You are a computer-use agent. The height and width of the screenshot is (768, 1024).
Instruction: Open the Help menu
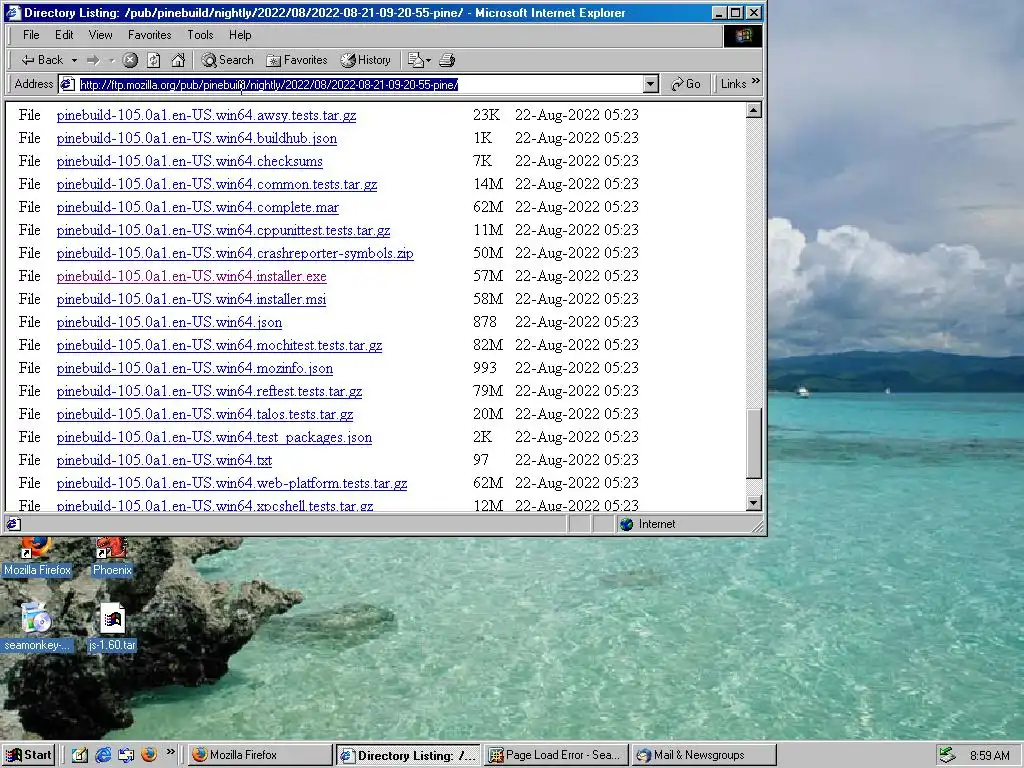pos(240,35)
